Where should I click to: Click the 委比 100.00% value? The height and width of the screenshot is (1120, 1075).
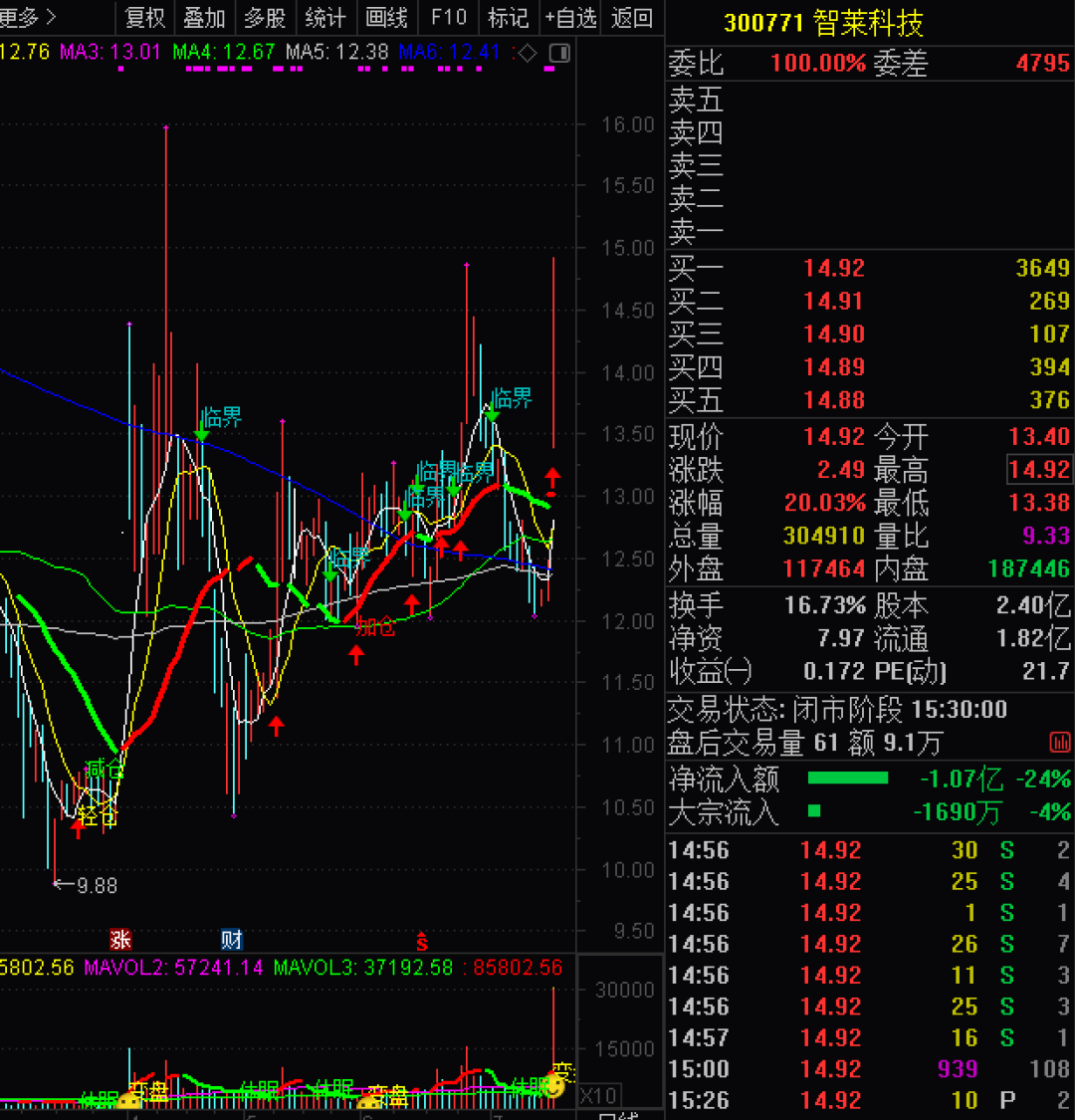pos(818,63)
